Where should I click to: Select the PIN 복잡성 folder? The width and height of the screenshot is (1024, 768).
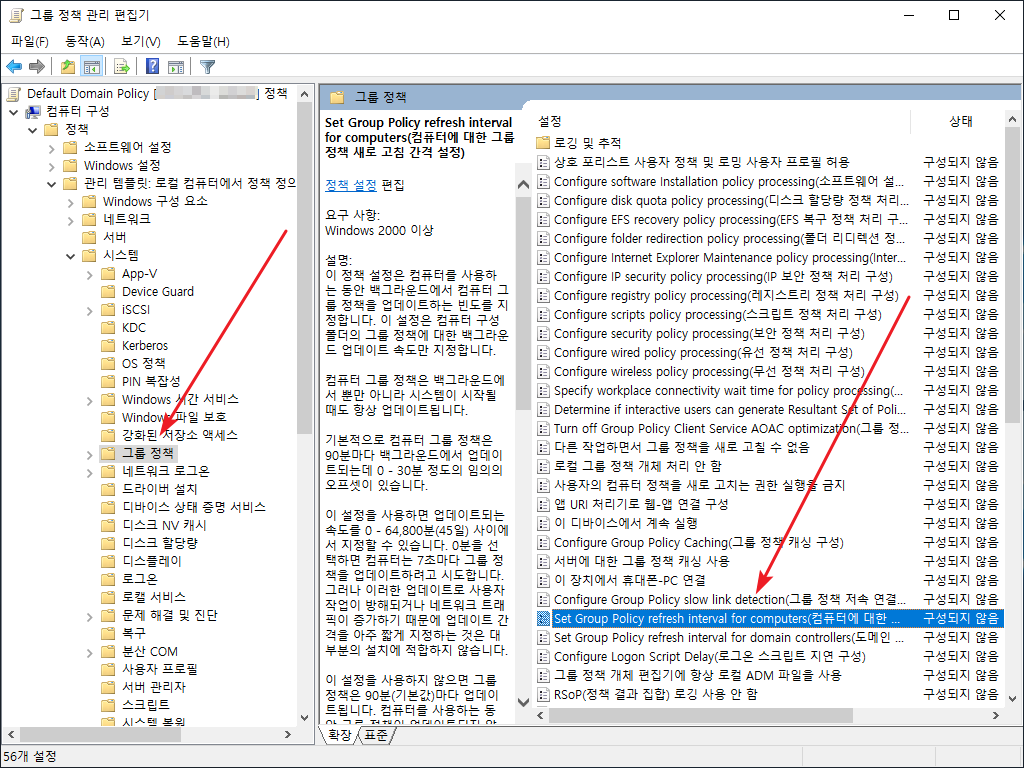(151, 381)
